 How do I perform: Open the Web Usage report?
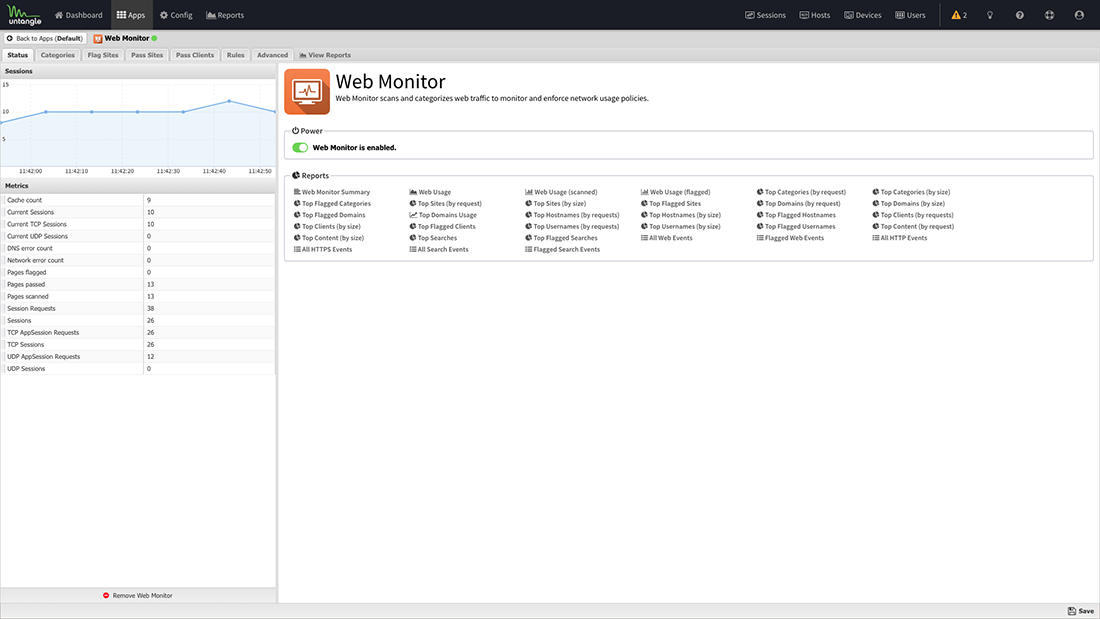430,192
